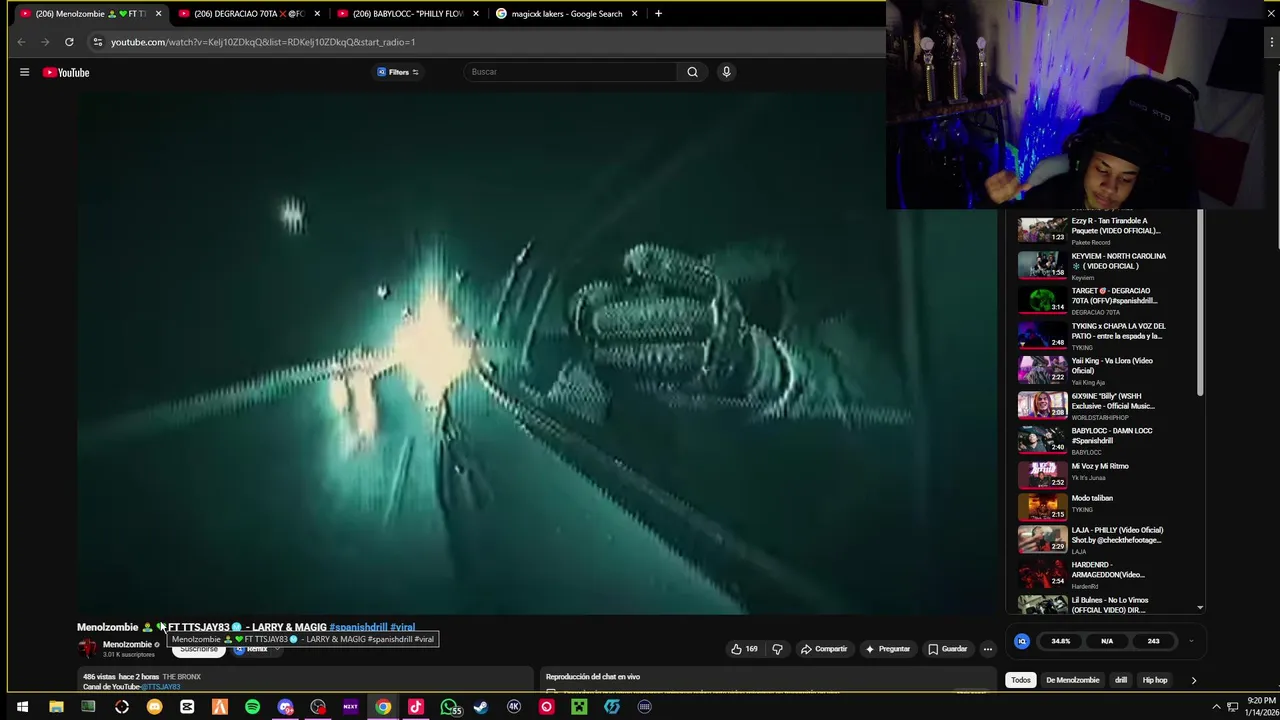The height and width of the screenshot is (720, 1280).
Task: Expand the IQ stats bar chevron
Action: (x=1191, y=641)
